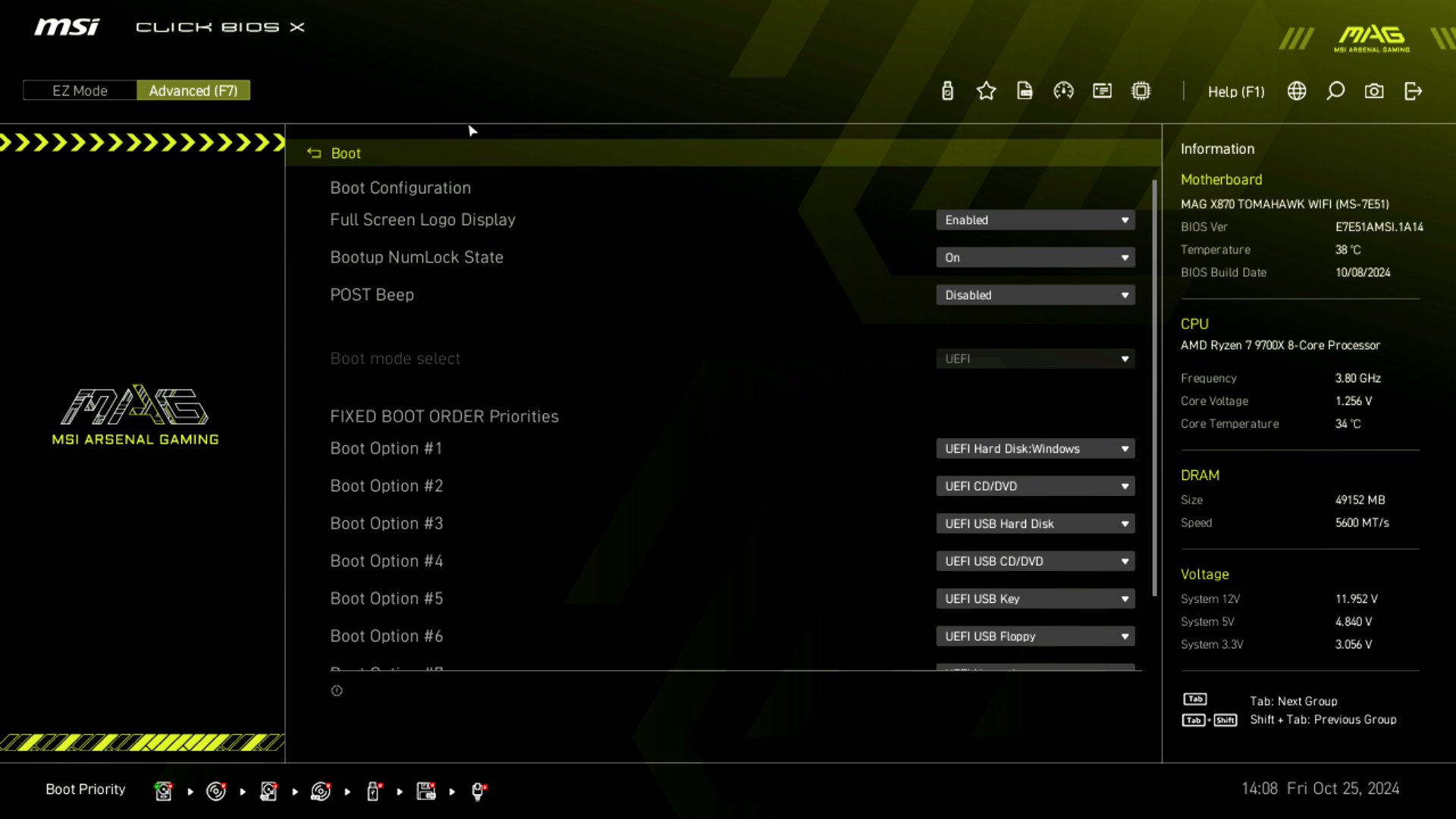Select the floppy device in Boot Priority bar

coord(426,791)
